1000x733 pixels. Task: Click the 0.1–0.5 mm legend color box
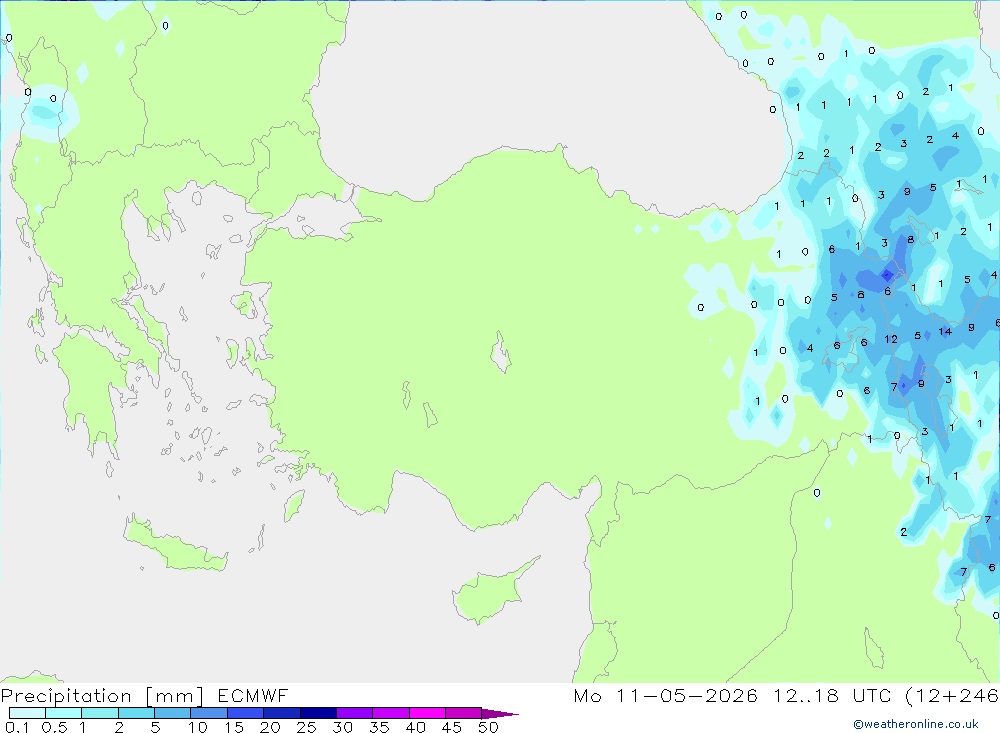tap(27, 713)
